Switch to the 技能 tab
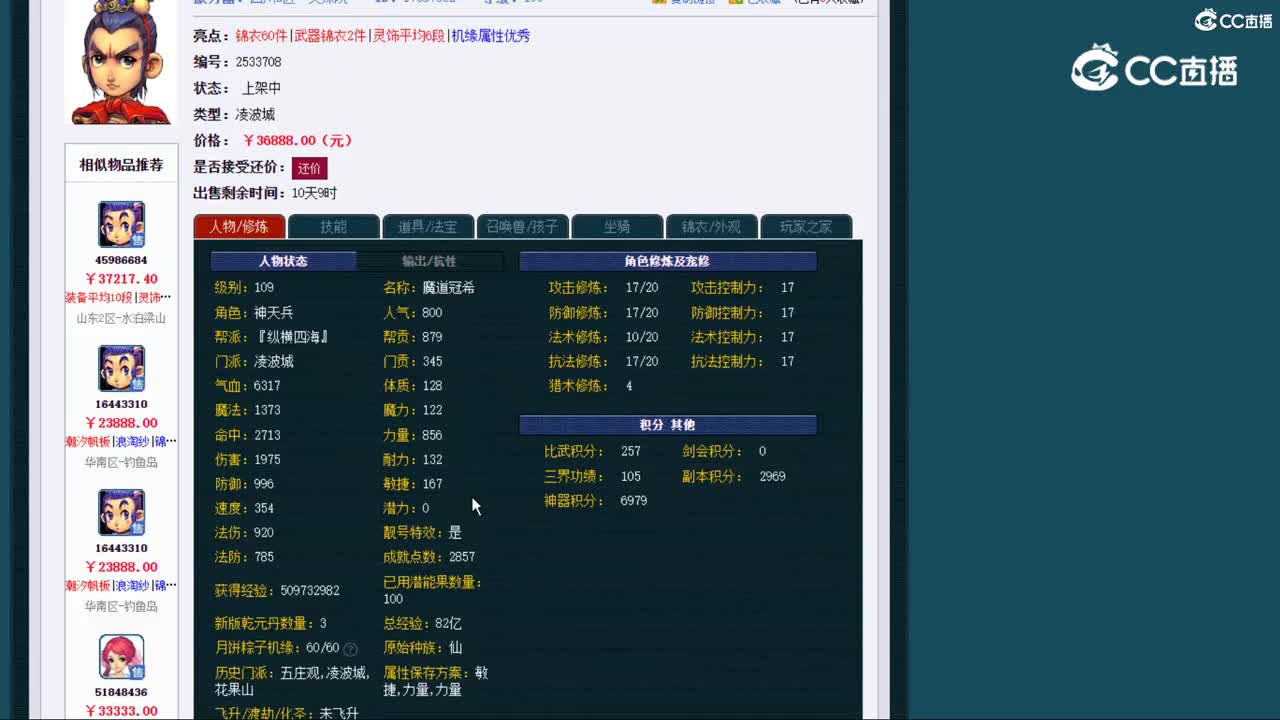Image resolution: width=1280 pixels, height=720 pixels. point(334,227)
